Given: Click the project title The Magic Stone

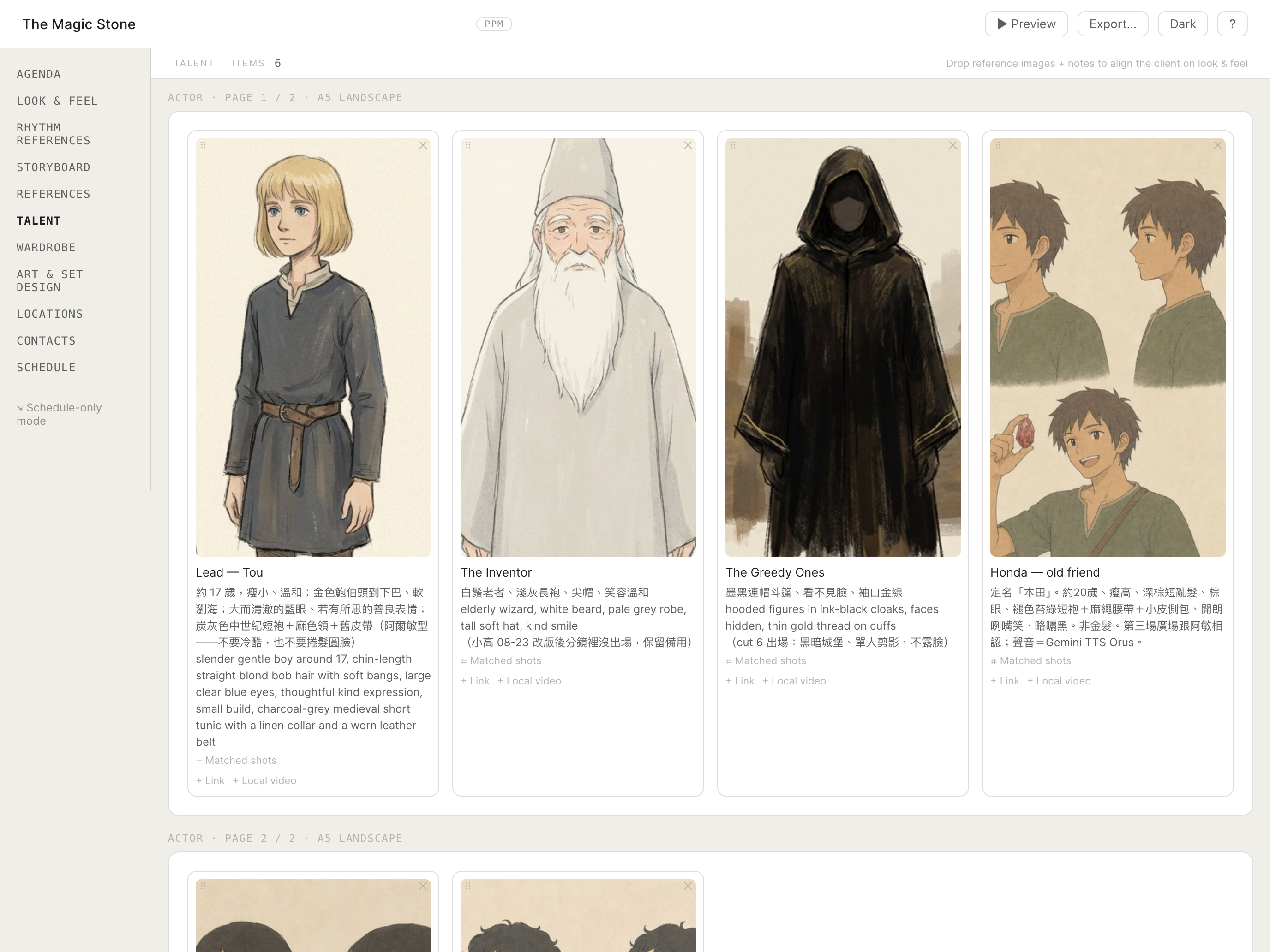Looking at the screenshot, I should pos(78,24).
